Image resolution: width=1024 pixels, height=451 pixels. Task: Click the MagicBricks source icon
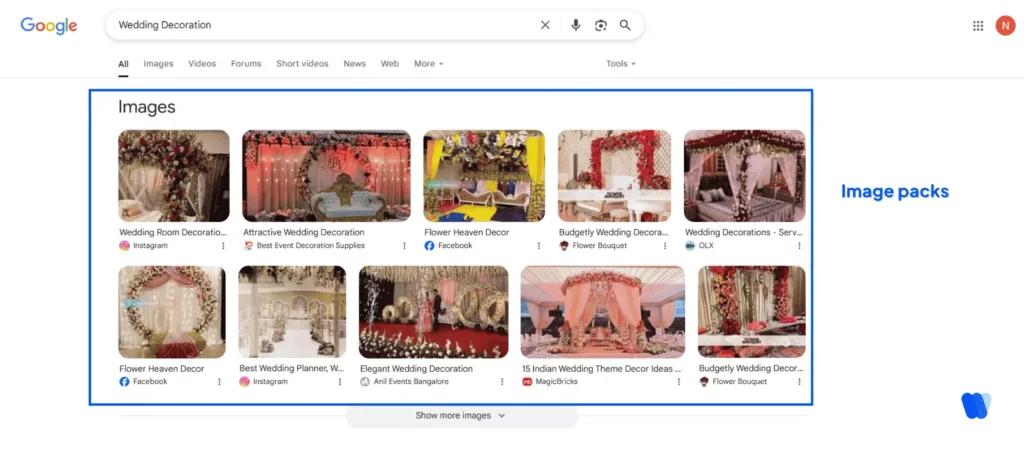527,381
